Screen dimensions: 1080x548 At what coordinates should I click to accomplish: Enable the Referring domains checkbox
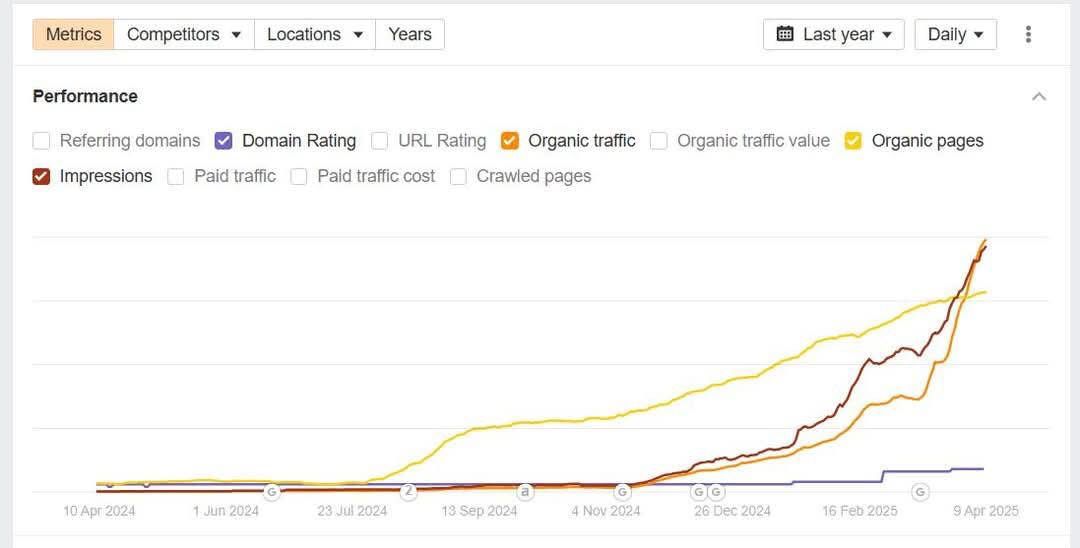[41, 141]
